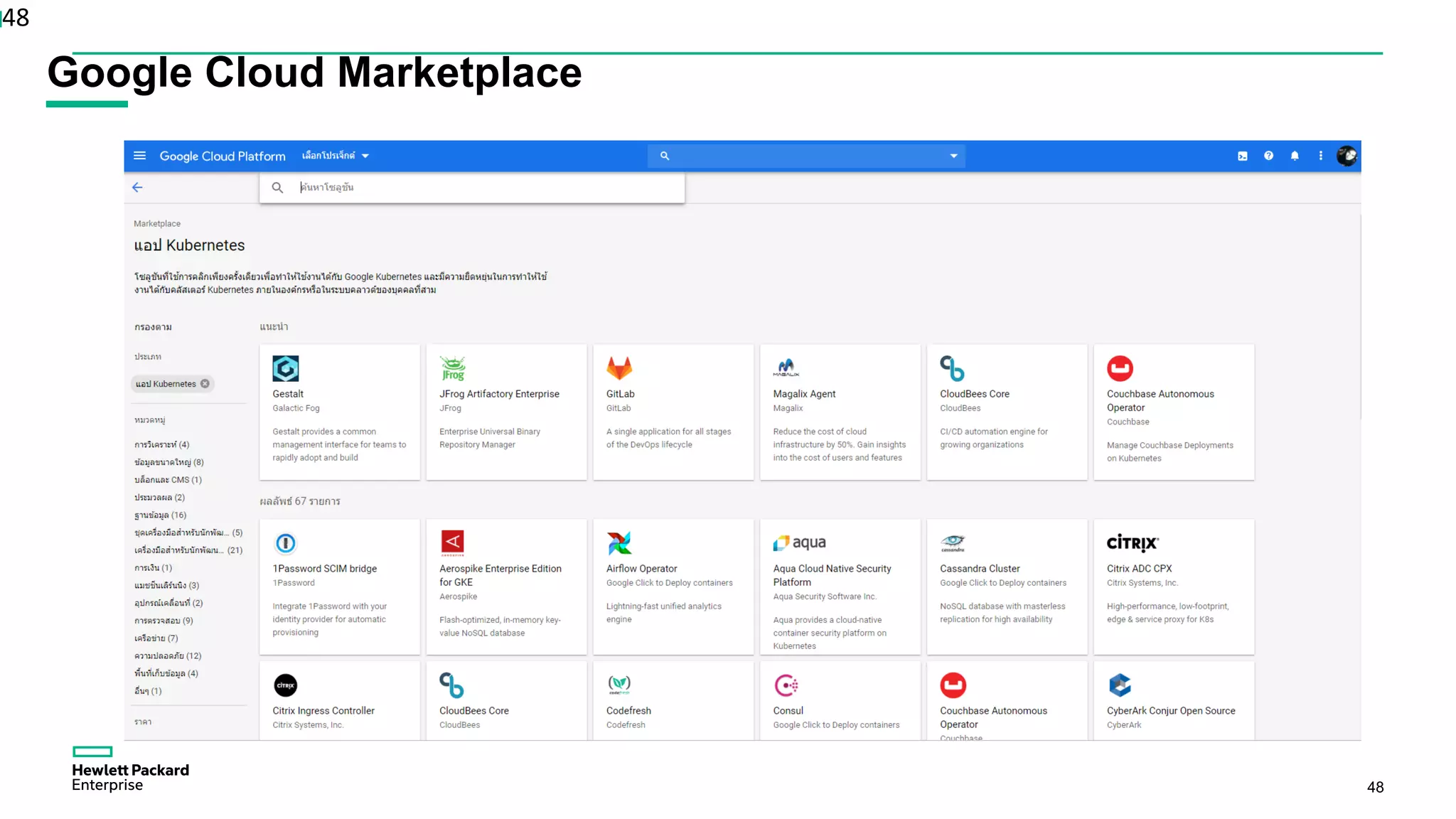The height and width of the screenshot is (819, 1456).
Task: Click the marketplace solution search field
Action: (x=472, y=187)
